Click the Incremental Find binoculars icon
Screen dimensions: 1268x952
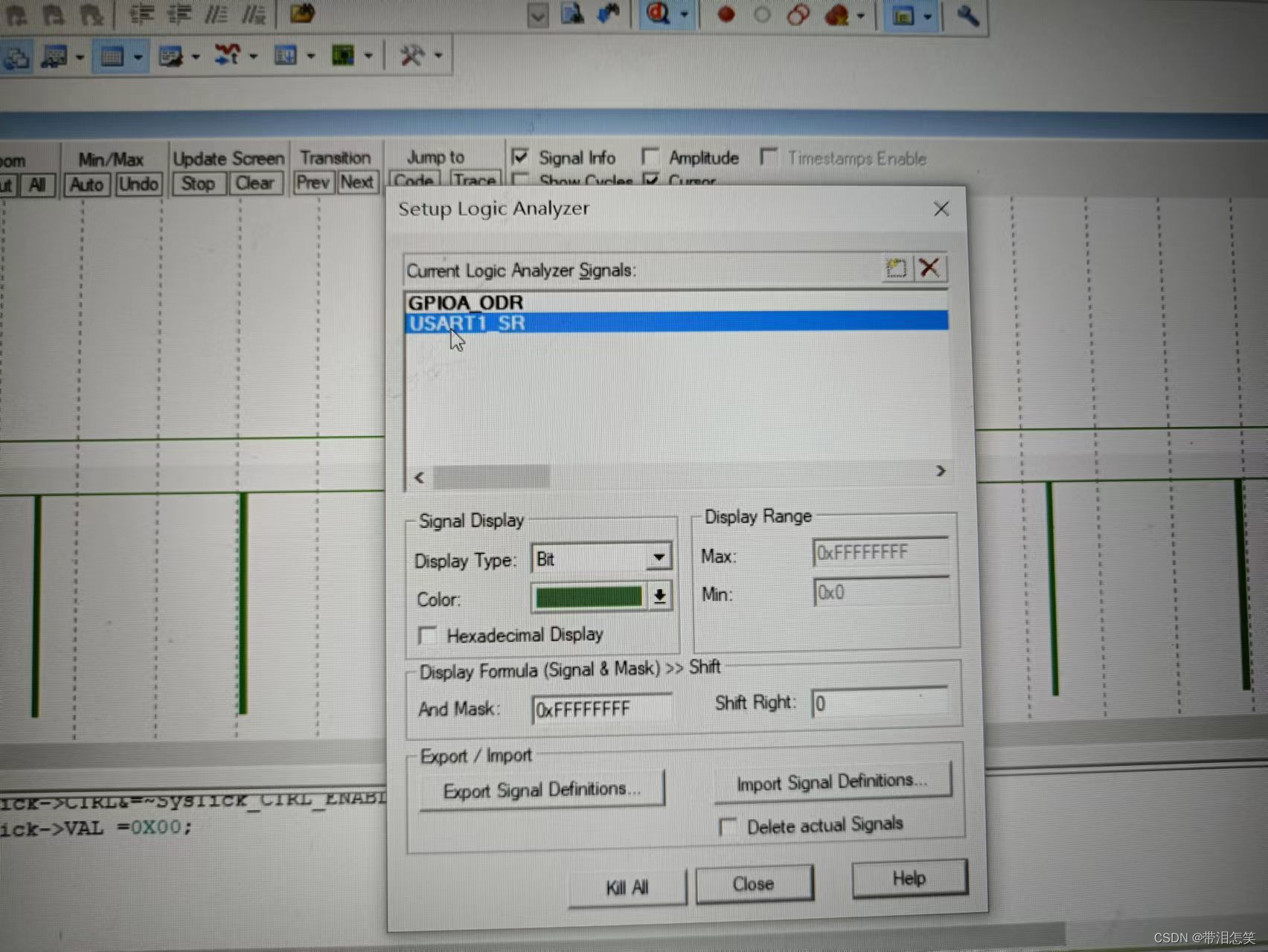click(609, 13)
